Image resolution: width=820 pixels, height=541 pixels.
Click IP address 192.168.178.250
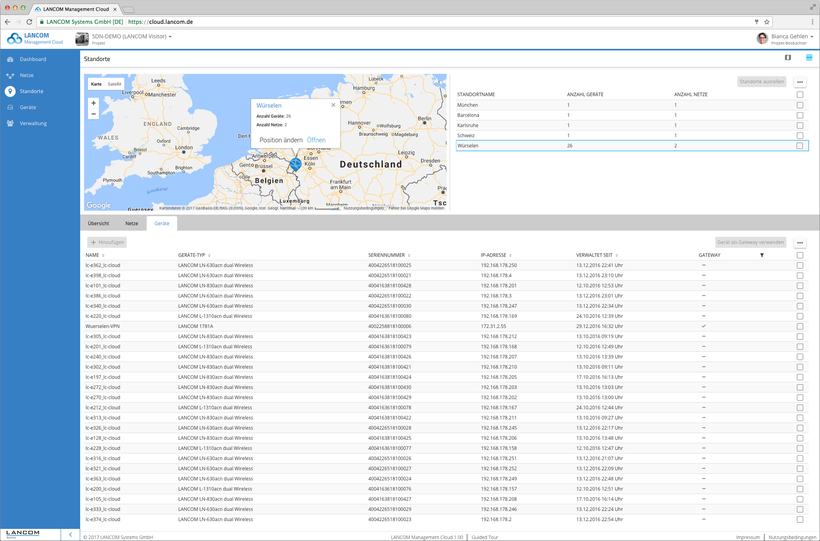(x=499, y=265)
